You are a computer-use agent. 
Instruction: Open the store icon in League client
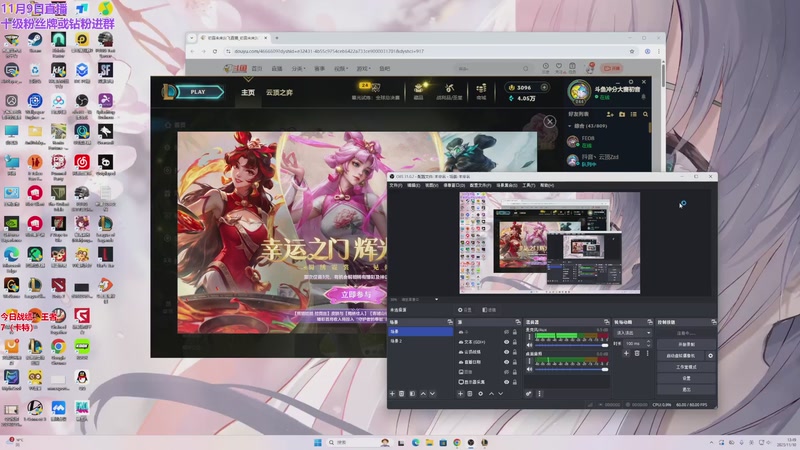tap(481, 90)
